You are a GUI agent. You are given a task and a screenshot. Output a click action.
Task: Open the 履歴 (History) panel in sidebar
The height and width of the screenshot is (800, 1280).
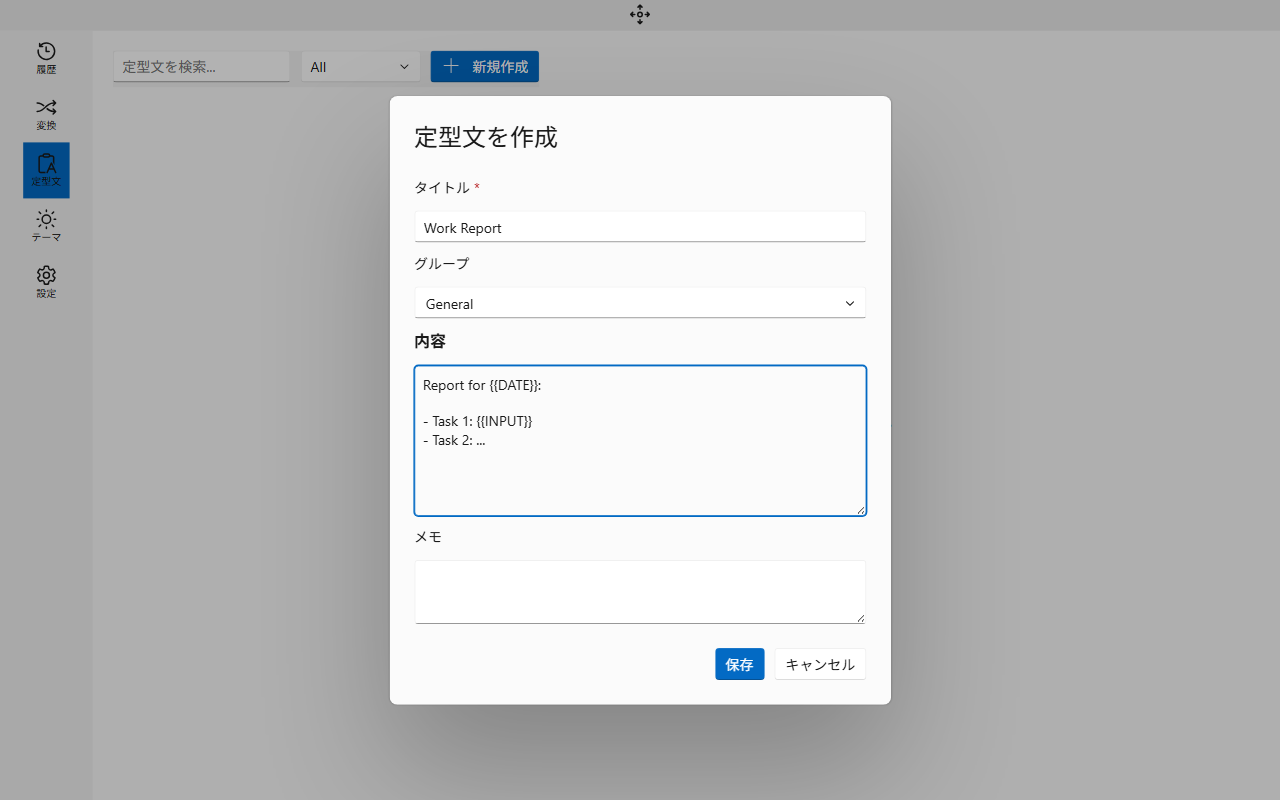(x=45, y=57)
